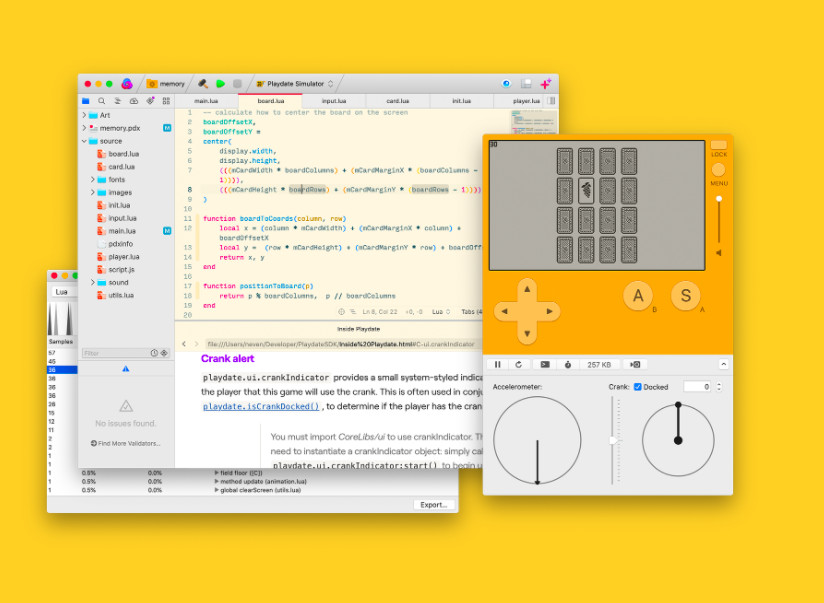This screenshot has width=824, height=603.
Task: Click the green Run play button
Action: click(221, 84)
